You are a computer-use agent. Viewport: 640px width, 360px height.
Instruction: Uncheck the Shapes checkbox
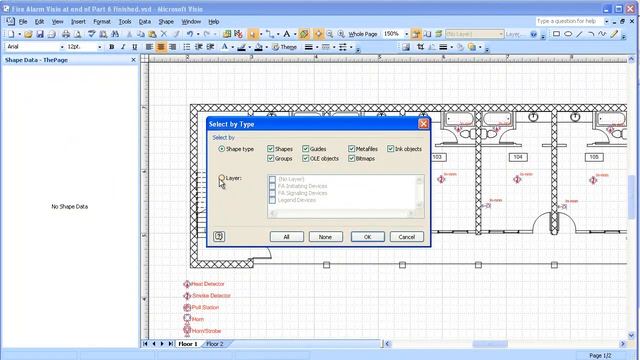point(270,149)
